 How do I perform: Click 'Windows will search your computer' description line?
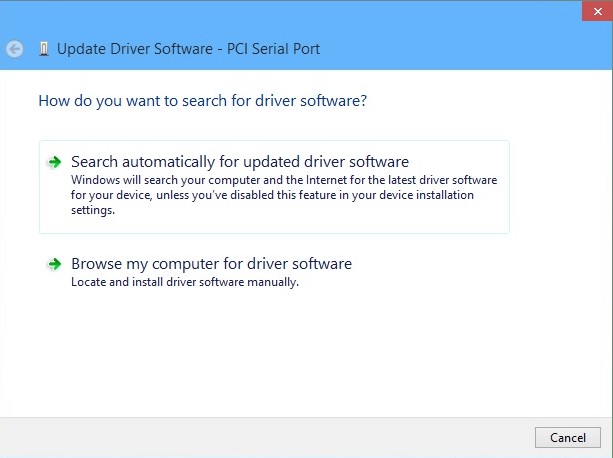284,179
